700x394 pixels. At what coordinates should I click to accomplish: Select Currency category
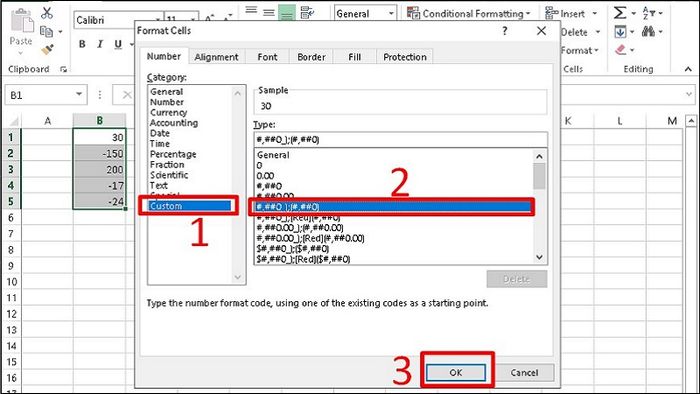pyautogui.click(x=168, y=112)
